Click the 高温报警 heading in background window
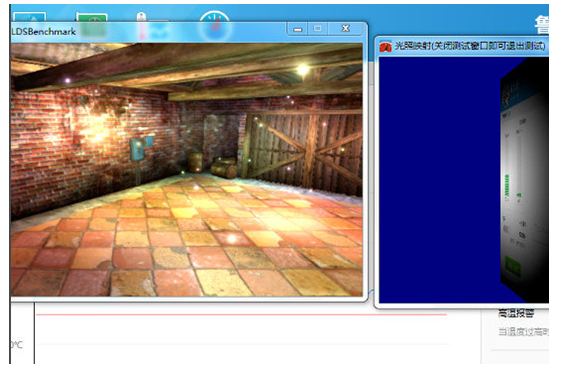 (516, 313)
